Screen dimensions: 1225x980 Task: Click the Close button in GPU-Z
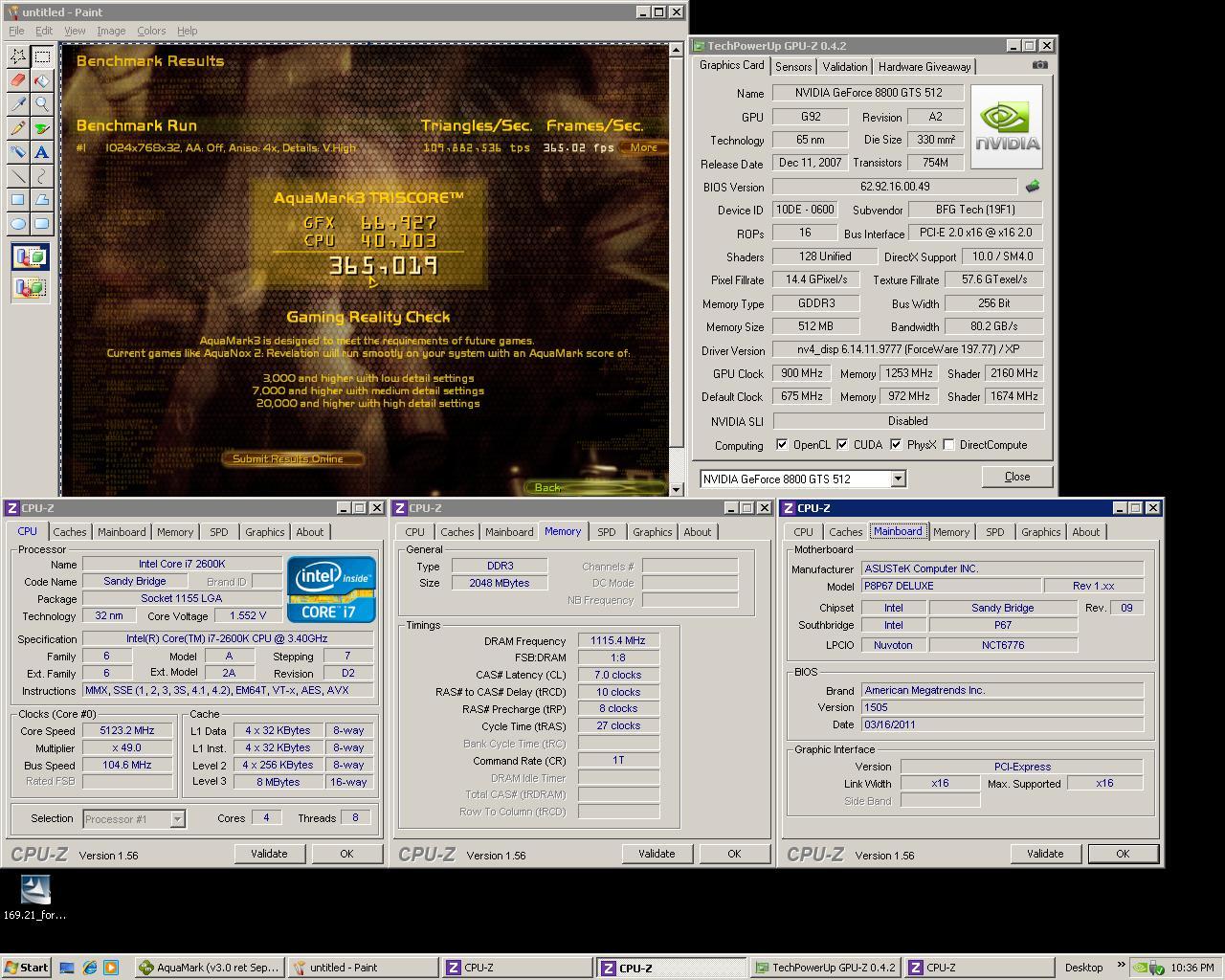click(1017, 477)
